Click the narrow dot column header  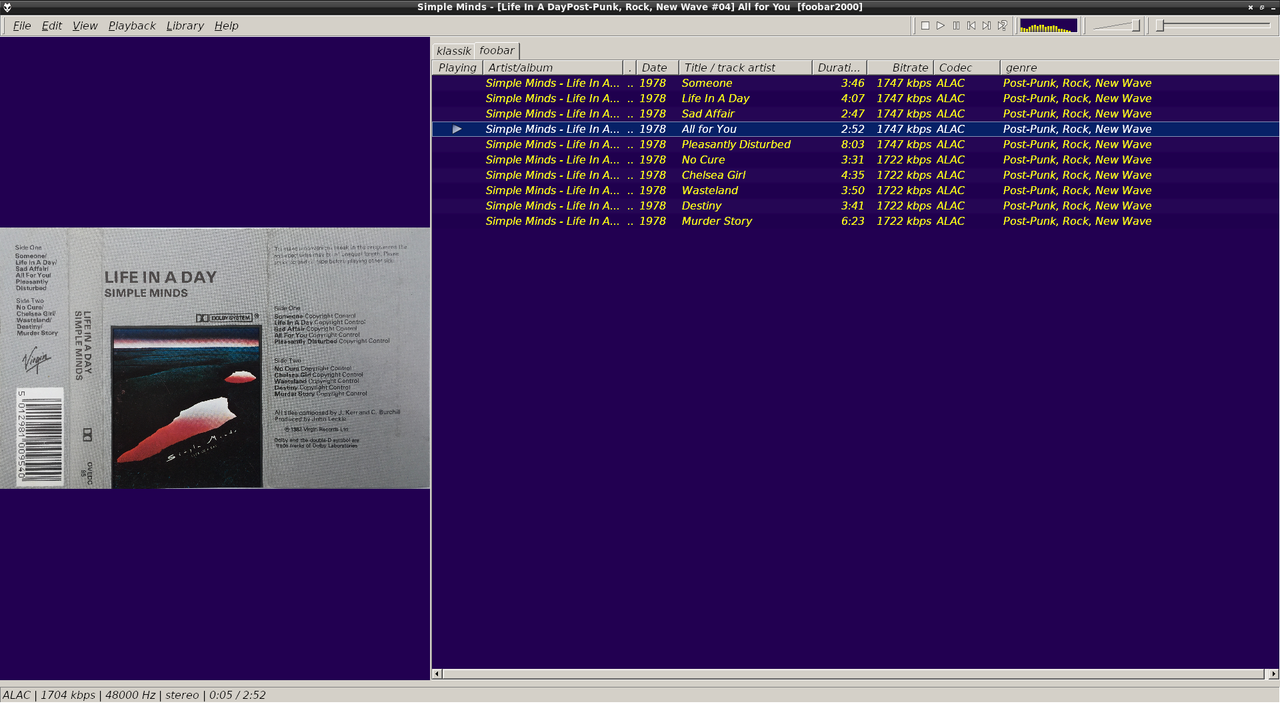pyautogui.click(x=630, y=67)
